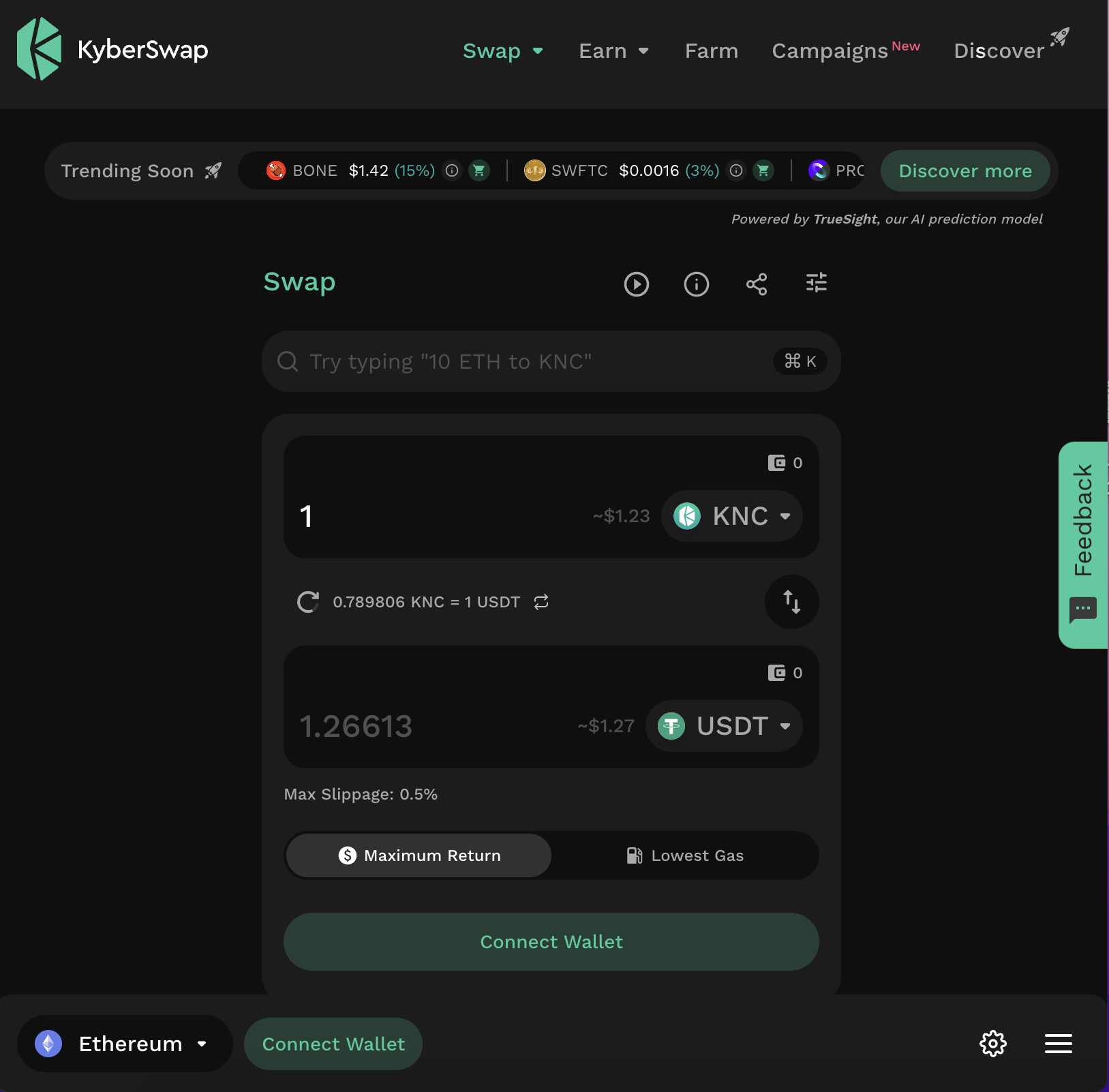Viewport: 1109px width, 1092px height.
Task: Open the transaction settings sliders icon
Action: coord(816,283)
